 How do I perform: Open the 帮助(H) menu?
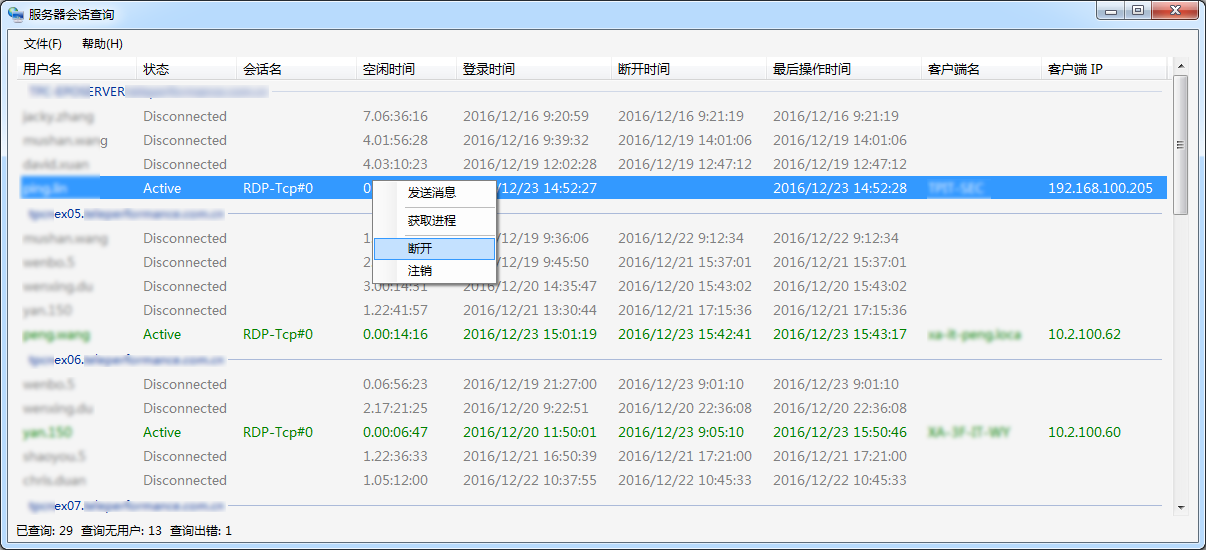coord(102,44)
